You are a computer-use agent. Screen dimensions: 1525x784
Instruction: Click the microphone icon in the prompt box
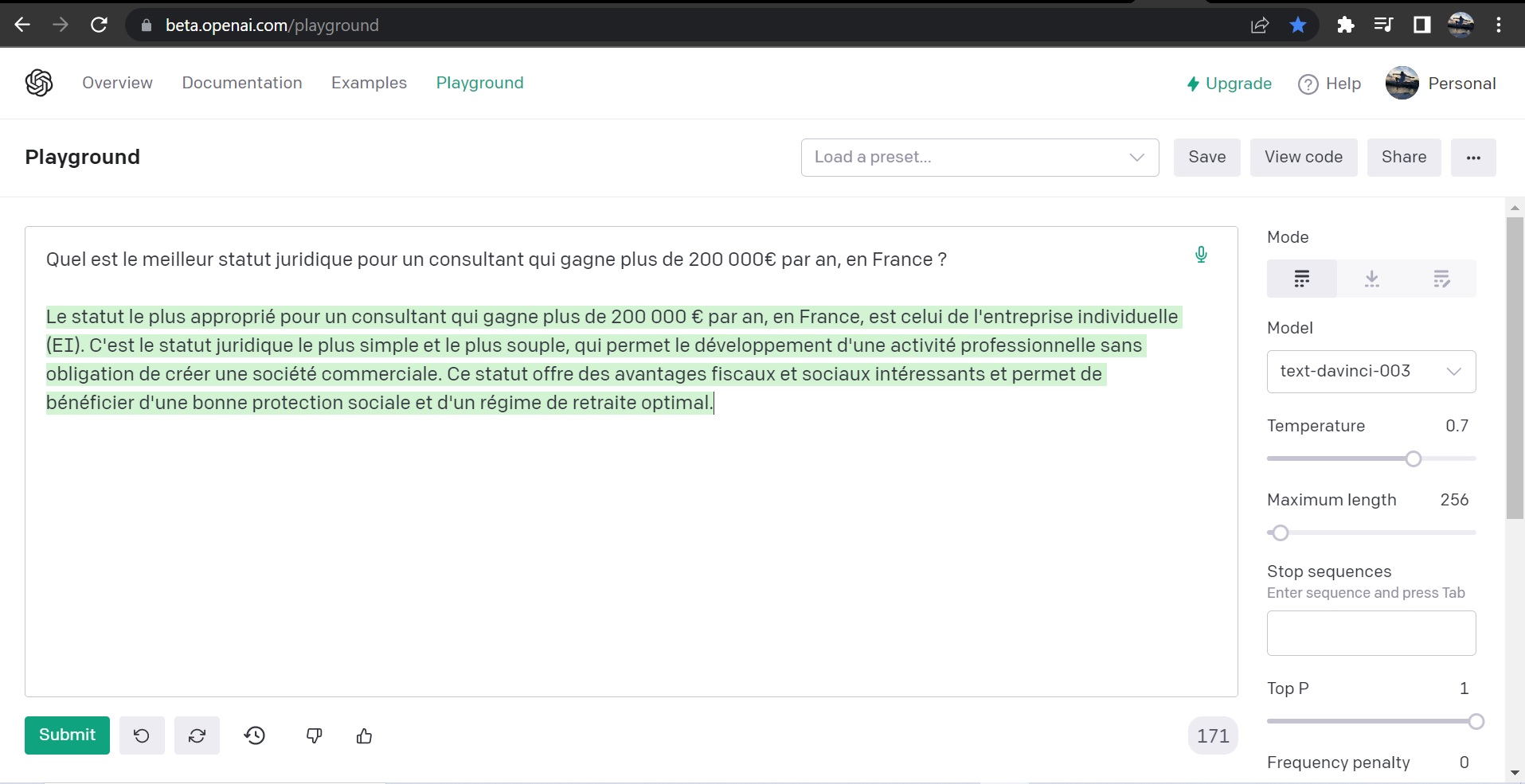coord(1202,254)
